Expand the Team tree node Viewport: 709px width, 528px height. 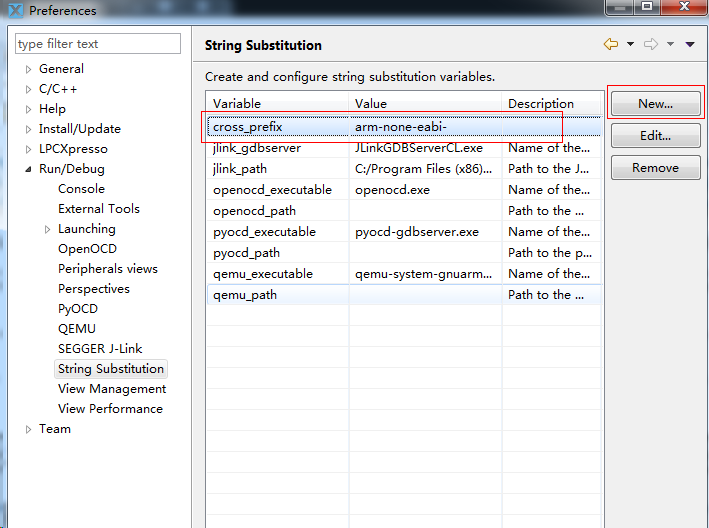(28, 429)
